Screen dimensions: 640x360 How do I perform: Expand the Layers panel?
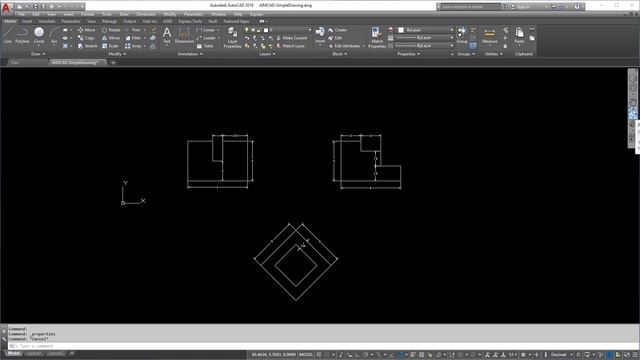pyautogui.click(x=267, y=54)
